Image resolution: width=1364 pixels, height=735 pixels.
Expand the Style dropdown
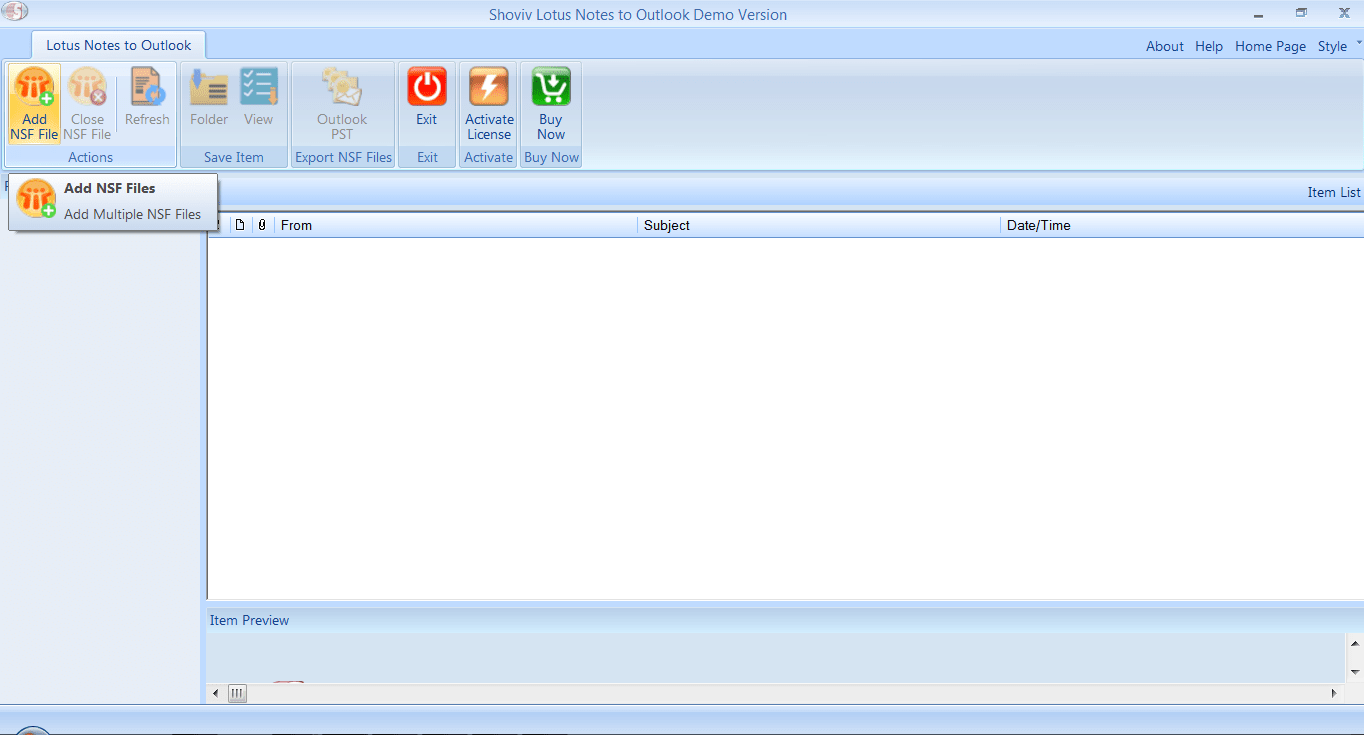click(x=1339, y=46)
